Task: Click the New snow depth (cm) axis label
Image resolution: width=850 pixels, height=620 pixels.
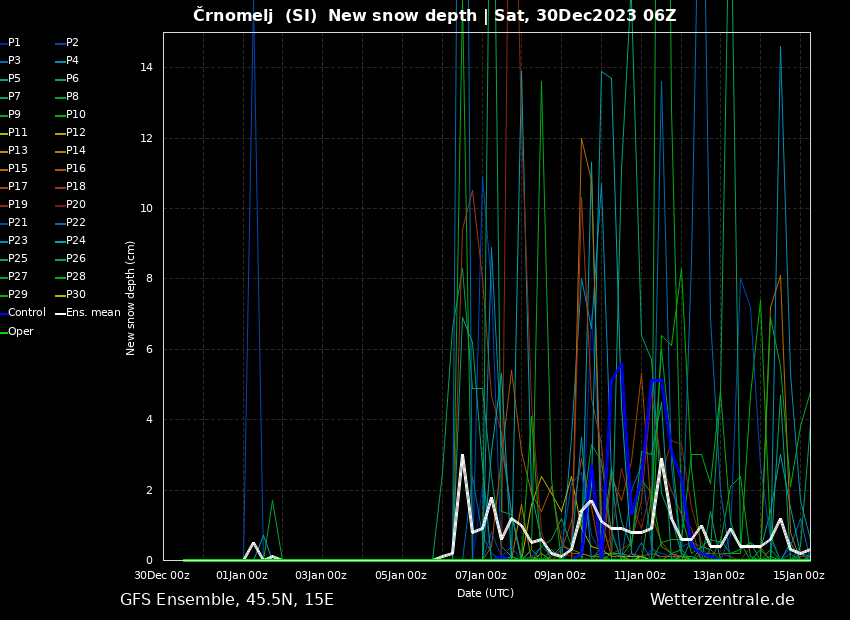Action: (x=131, y=297)
